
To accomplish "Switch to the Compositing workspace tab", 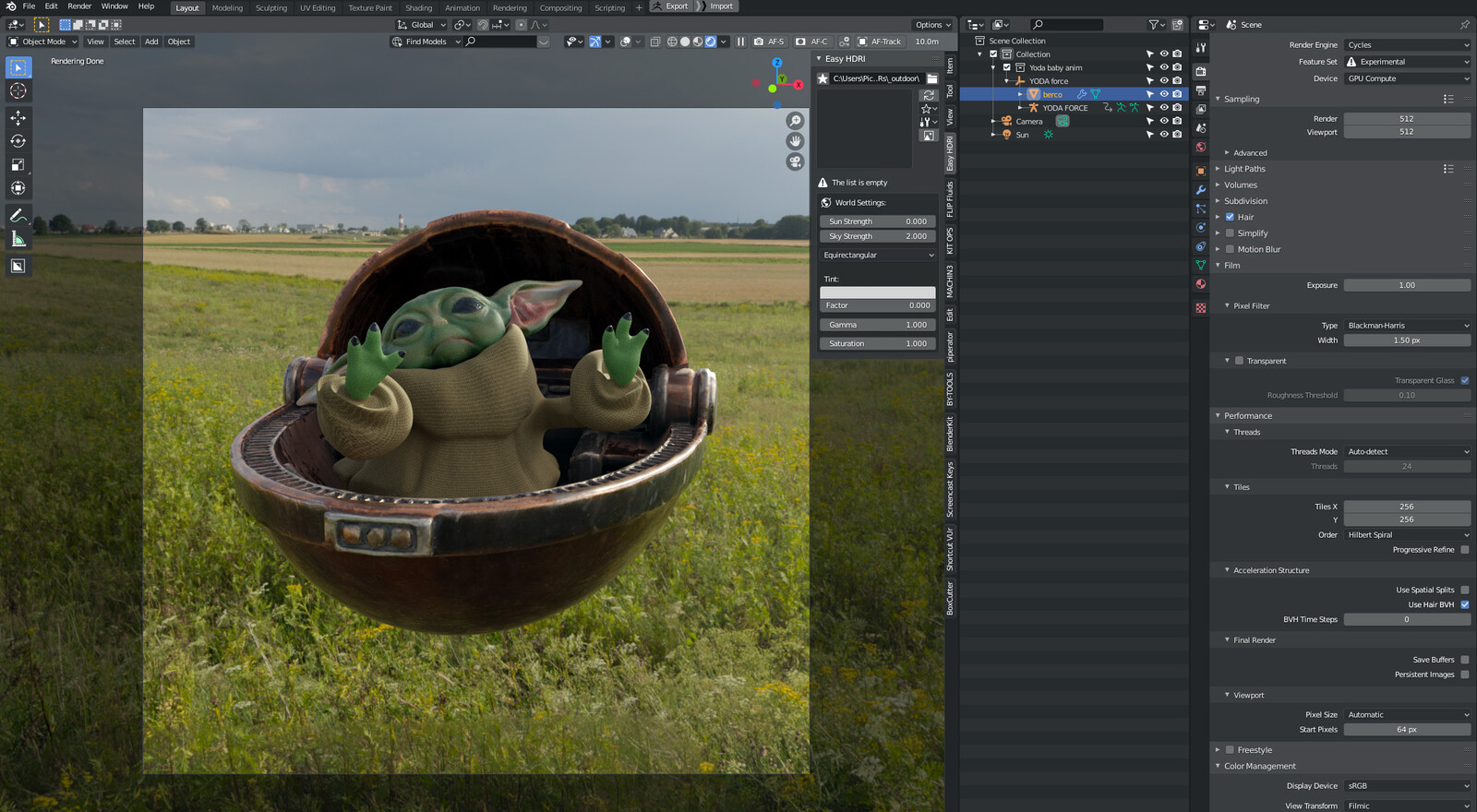I will [560, 7].
